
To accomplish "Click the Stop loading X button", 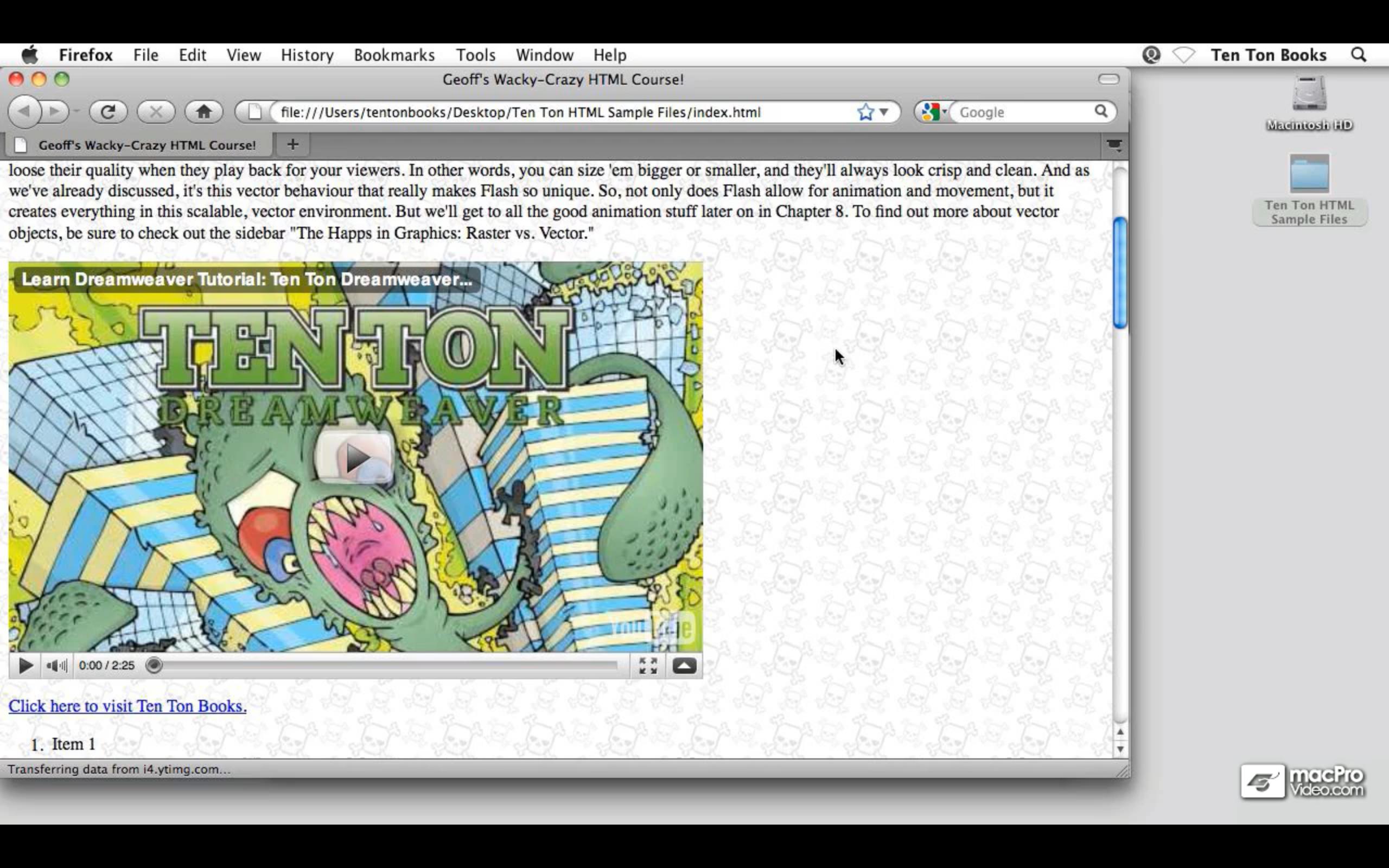I will pyautogui.click(x=156, y=111).
